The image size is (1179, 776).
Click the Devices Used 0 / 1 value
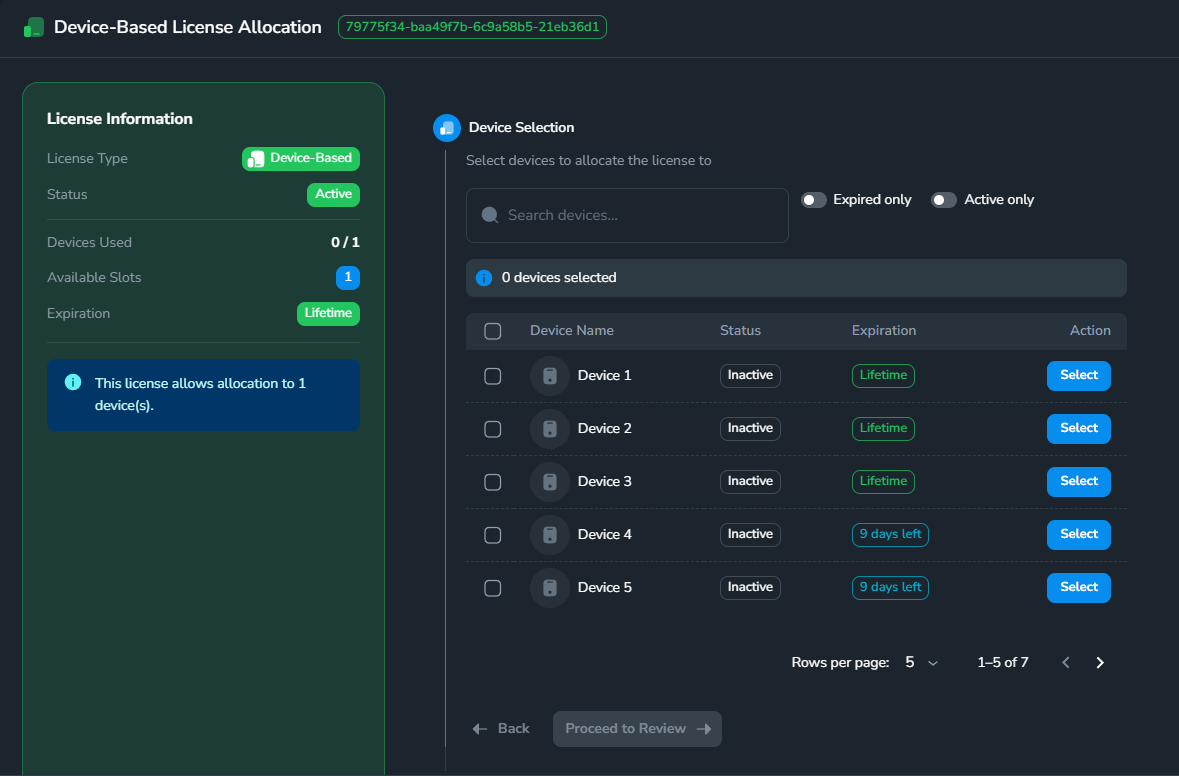[345, 242]
